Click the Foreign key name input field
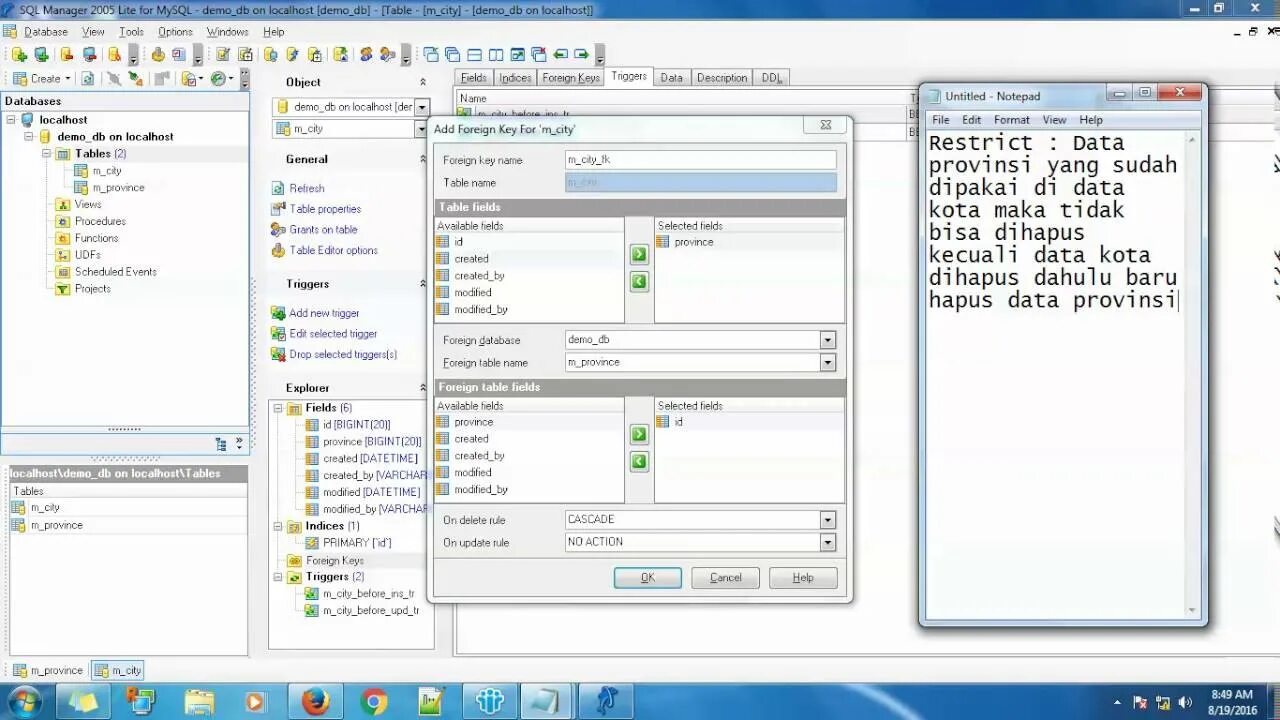Image resolution: width=1280 pixels, height=720 pixels. tap(700, 160)
